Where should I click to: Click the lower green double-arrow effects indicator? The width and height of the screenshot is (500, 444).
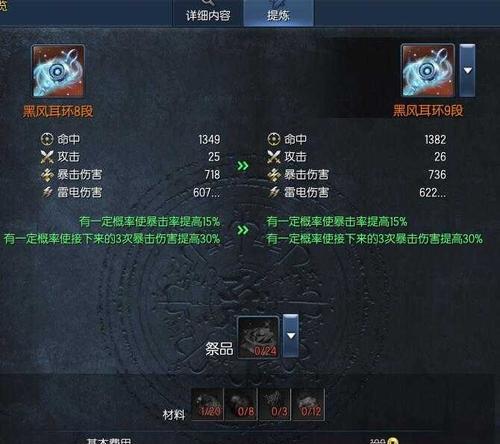point(243,230)
